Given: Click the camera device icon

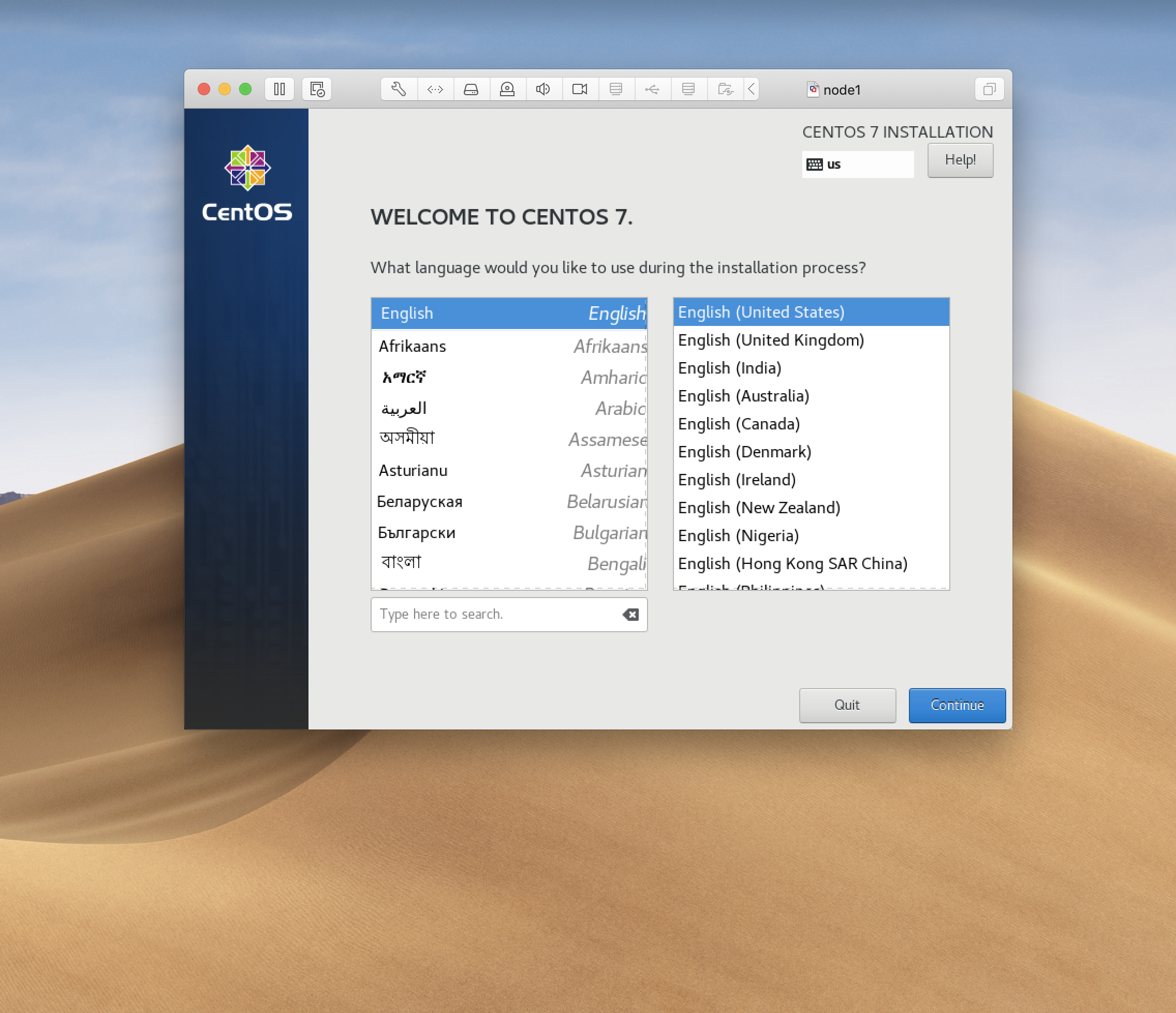Looking at the screenshot, I should click(x=580, y=89).
